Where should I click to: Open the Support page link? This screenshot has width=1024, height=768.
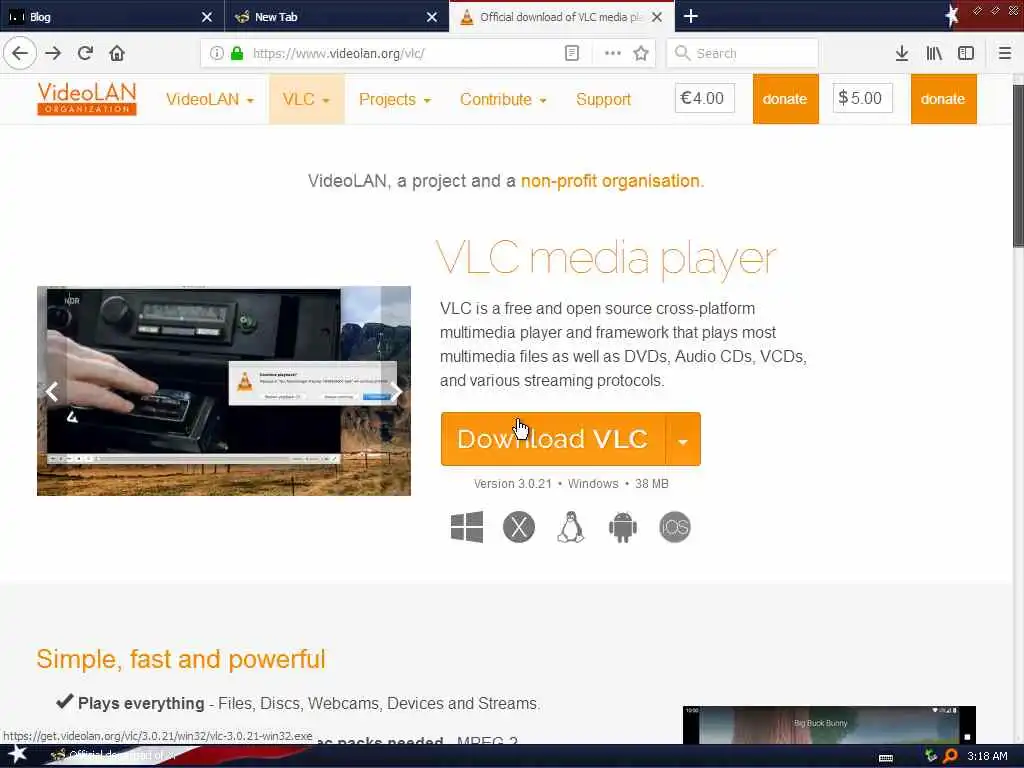[603, 99]
